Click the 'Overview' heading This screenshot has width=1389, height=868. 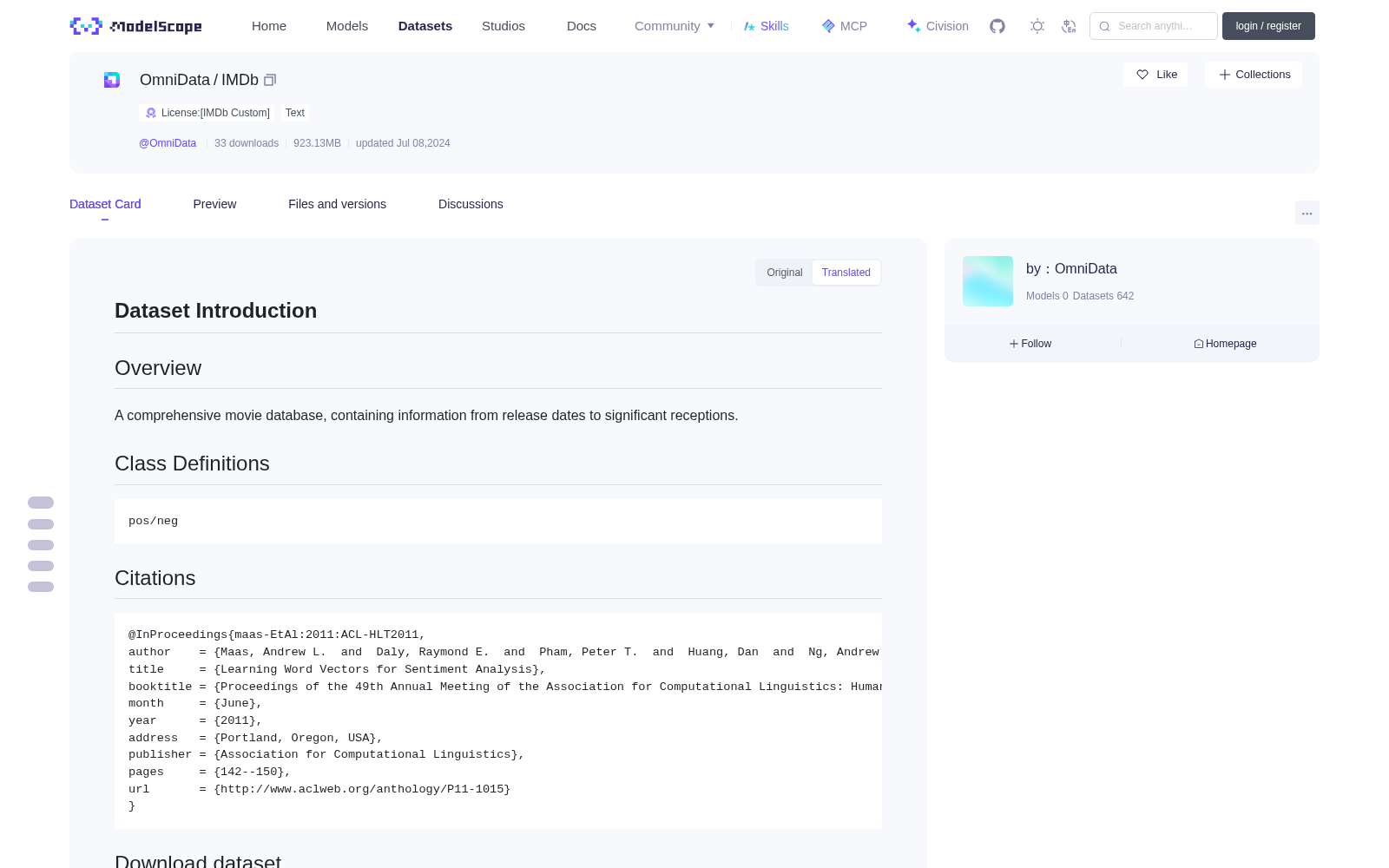click(x=158, y=368)
